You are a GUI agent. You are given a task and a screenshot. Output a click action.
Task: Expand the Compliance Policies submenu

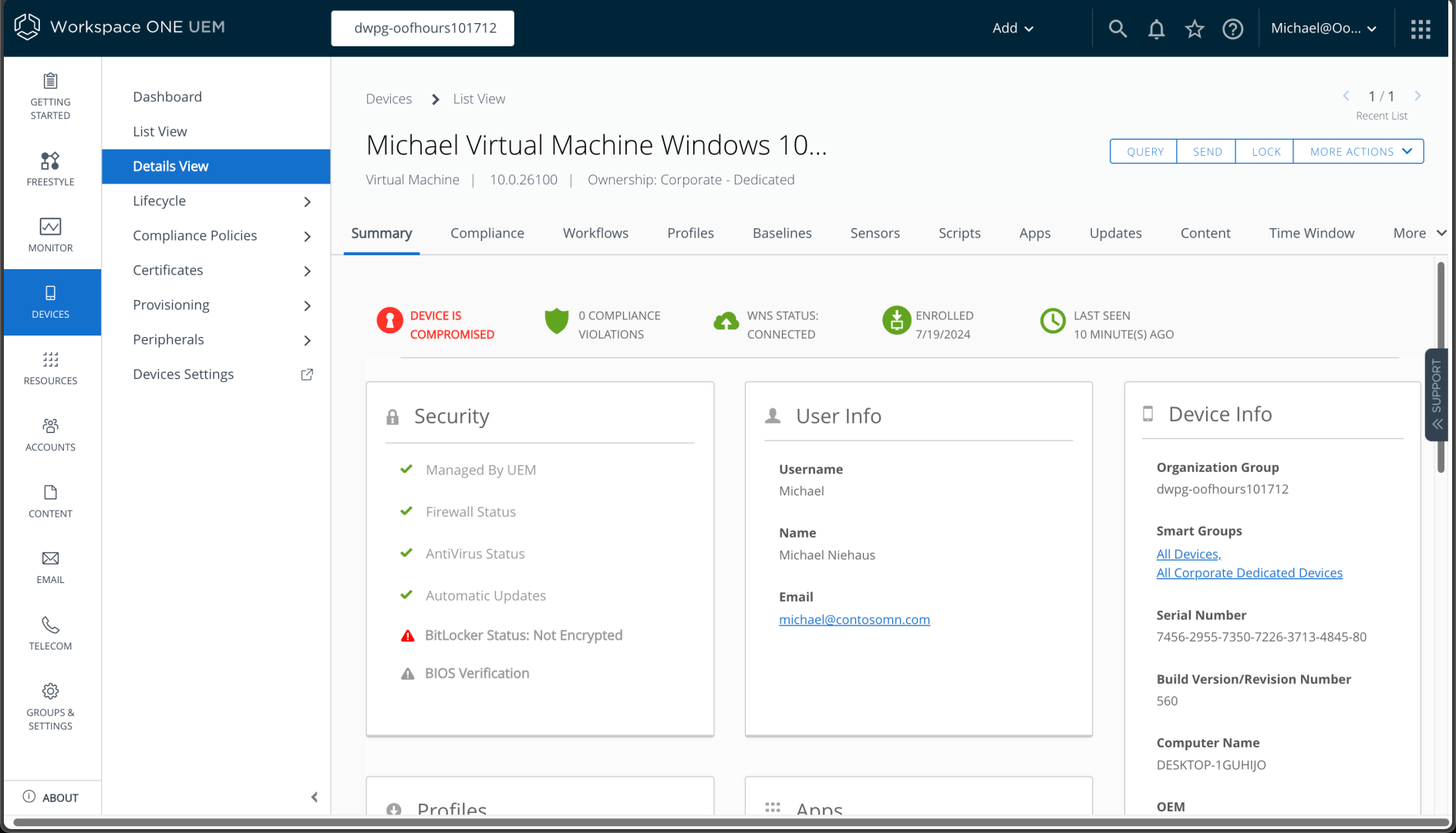(307, 236)
